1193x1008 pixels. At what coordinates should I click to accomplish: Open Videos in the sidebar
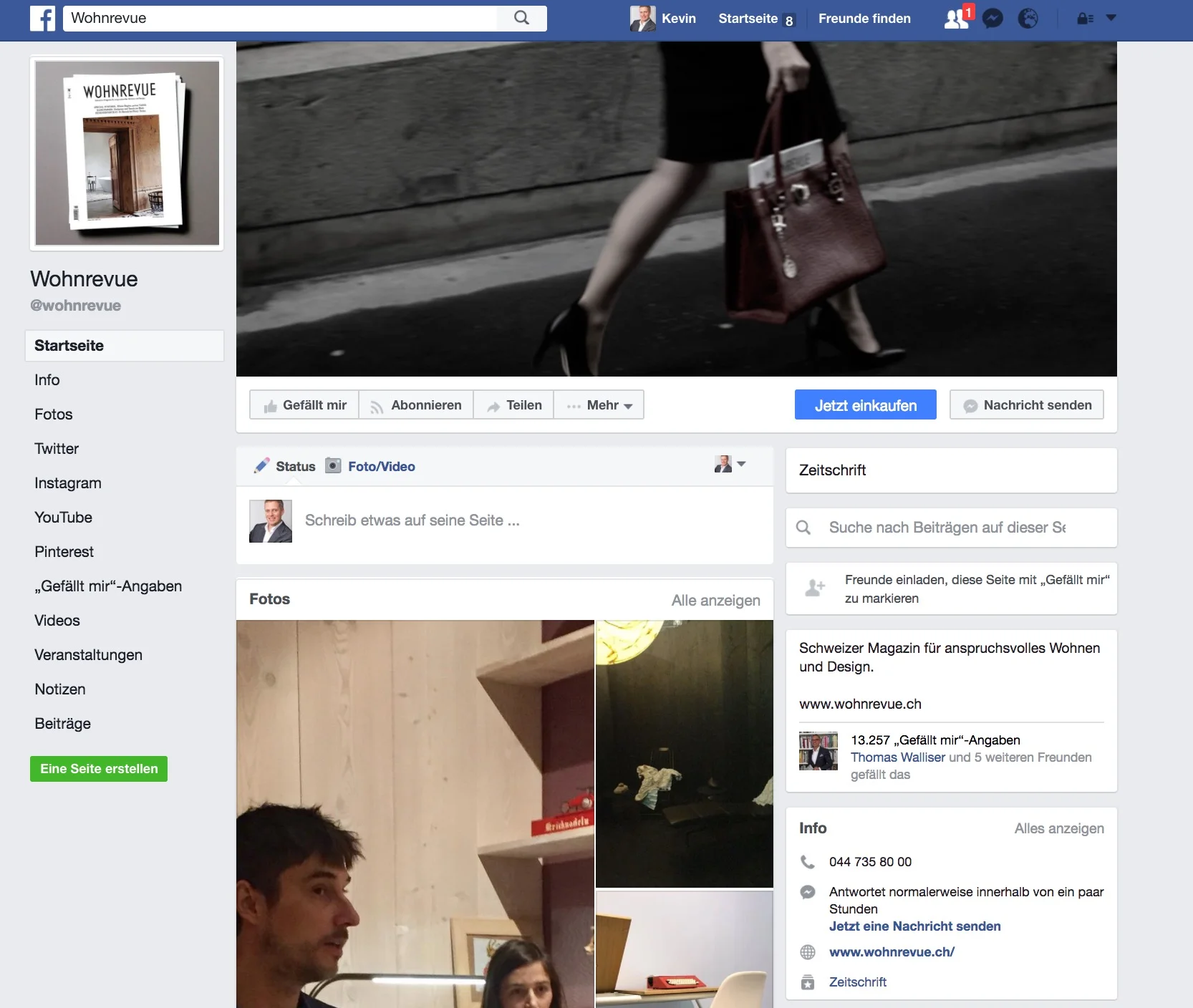pyautogui.click(x=57, y=621)
